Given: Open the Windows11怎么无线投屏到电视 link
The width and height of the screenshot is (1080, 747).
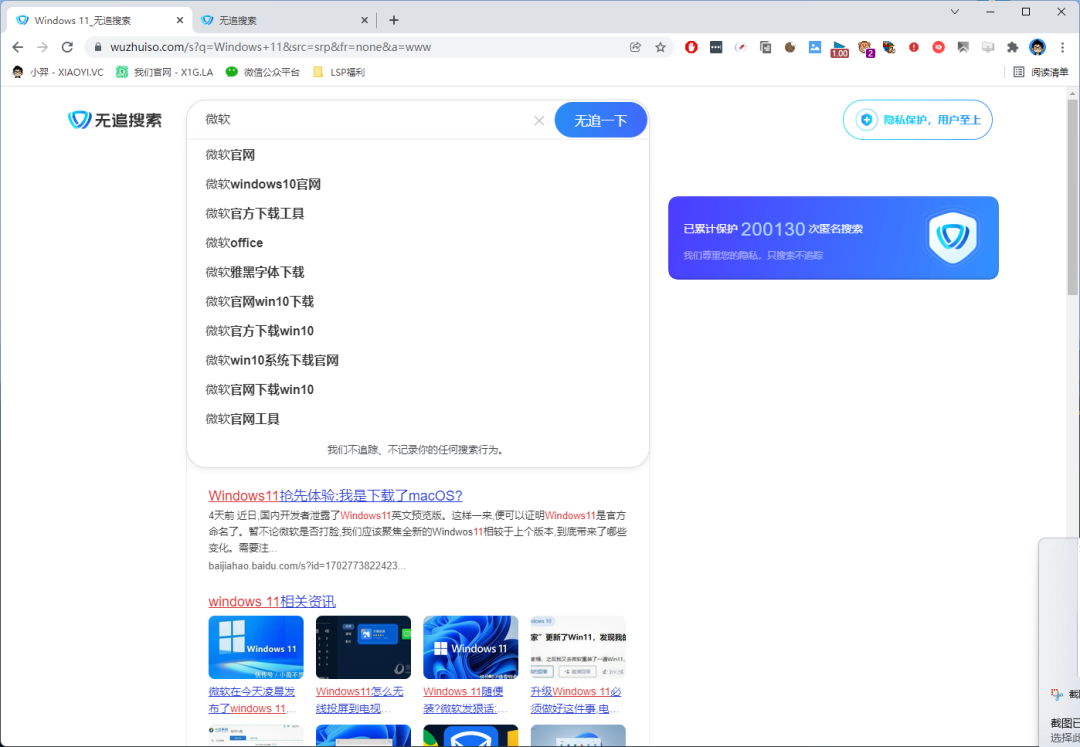Looking at the screenshot, I should [x=360, y=699].
